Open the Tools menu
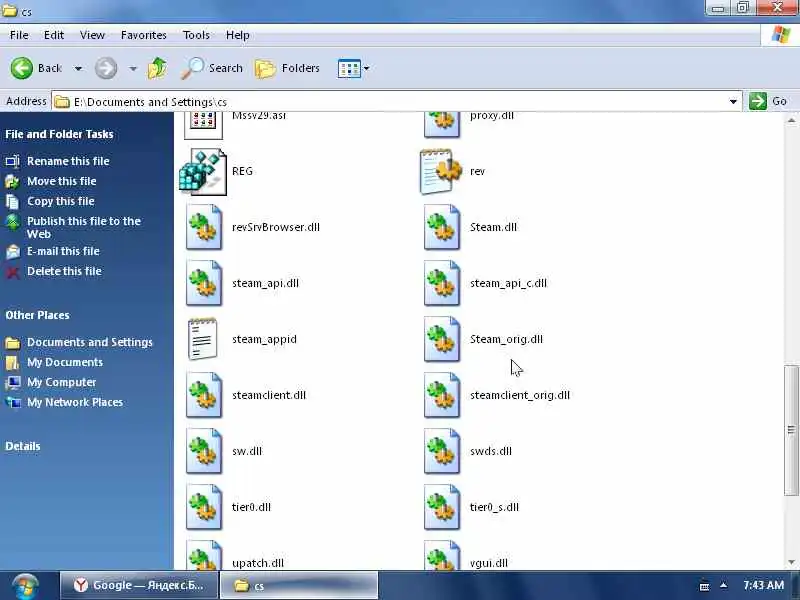The height and width of the screenshot is (600, 800). [x=196, y=35]
